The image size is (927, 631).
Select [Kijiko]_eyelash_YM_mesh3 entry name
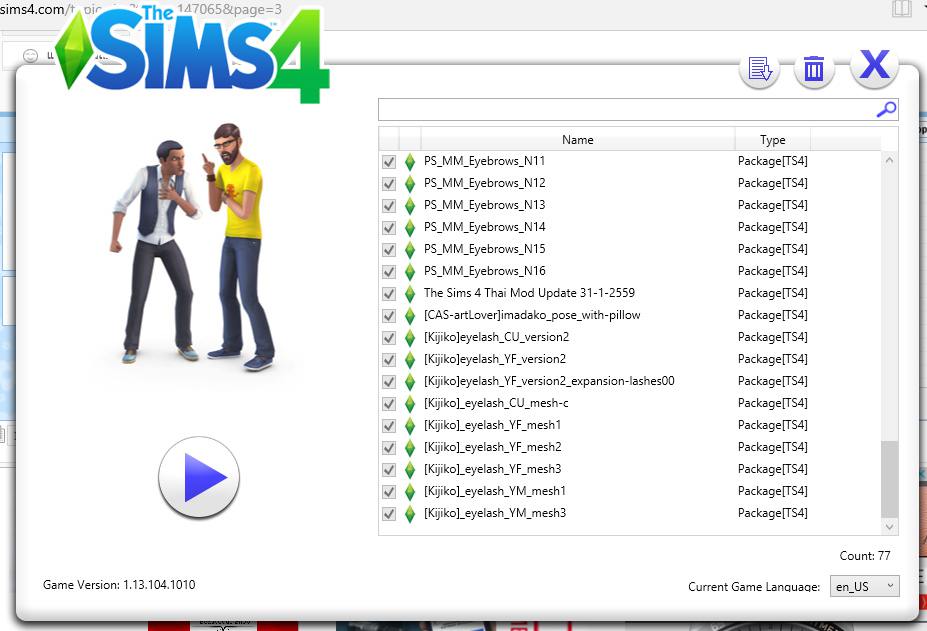tap(495, 513)
